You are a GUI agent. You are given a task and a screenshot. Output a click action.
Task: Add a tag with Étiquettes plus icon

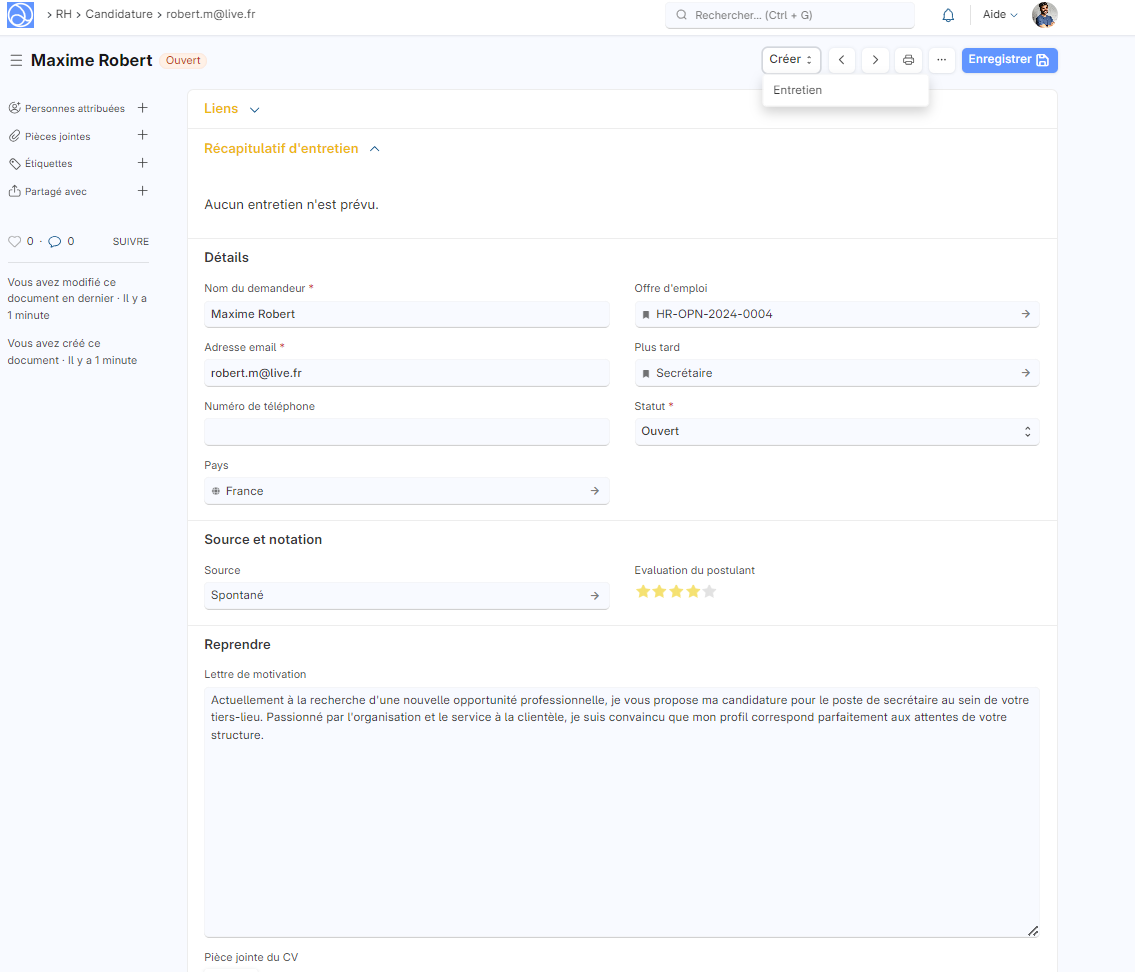pos(142,163)
